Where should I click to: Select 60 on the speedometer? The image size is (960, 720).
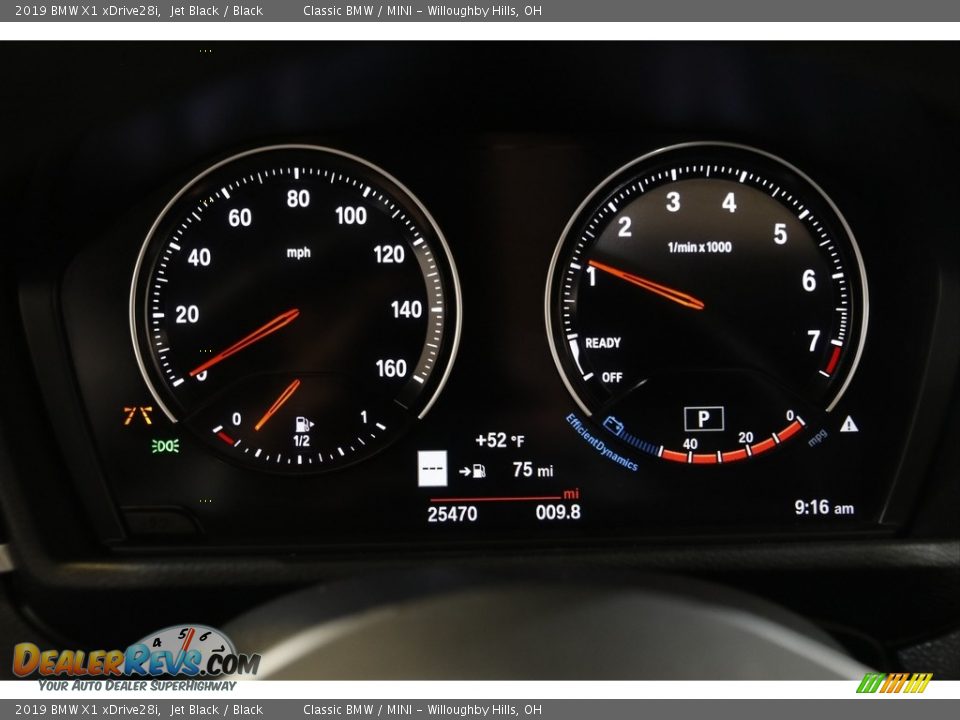point(239,217)
